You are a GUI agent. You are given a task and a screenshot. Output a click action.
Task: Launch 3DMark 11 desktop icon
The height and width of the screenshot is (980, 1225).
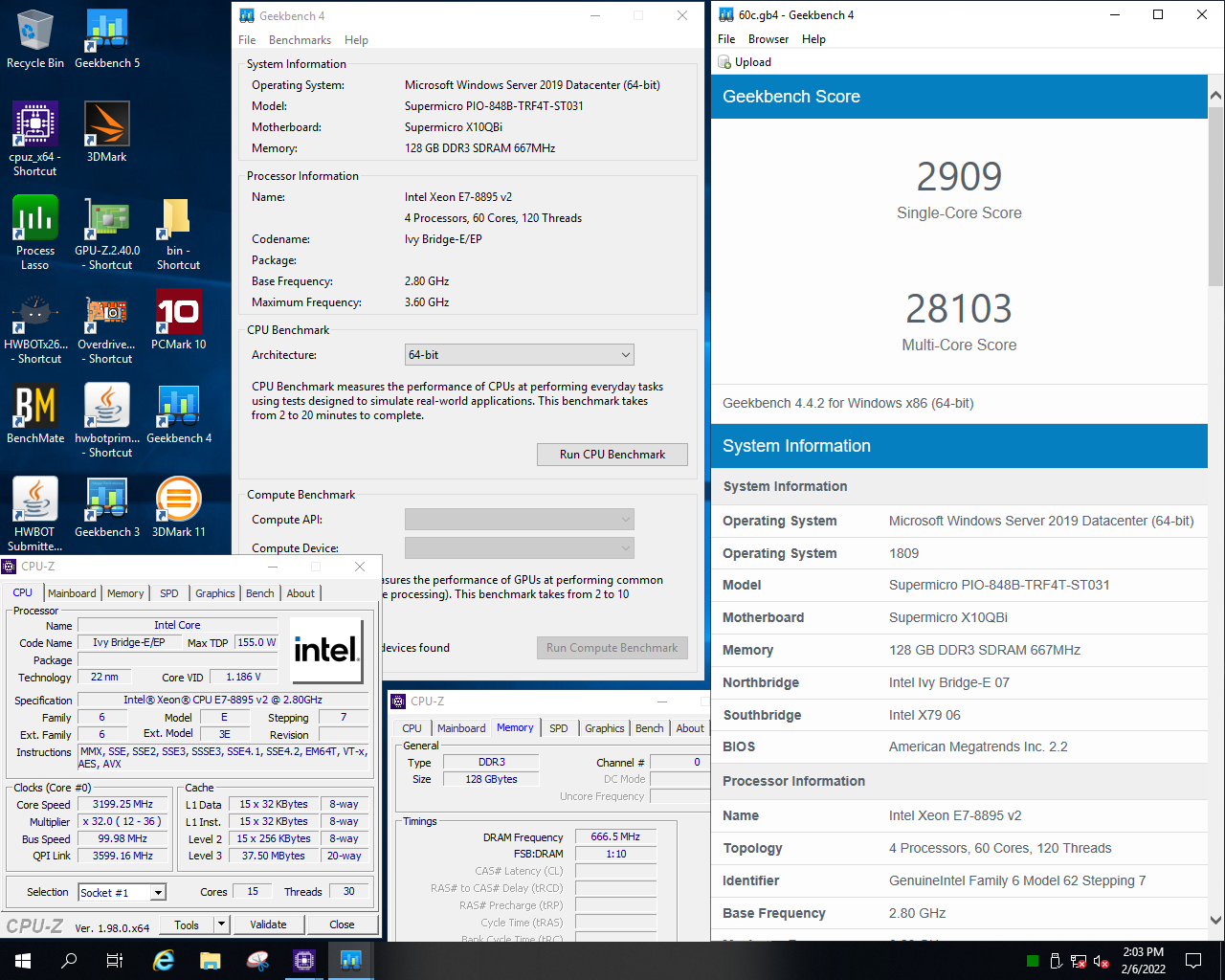pyautogui.click(x=178, y=508)
